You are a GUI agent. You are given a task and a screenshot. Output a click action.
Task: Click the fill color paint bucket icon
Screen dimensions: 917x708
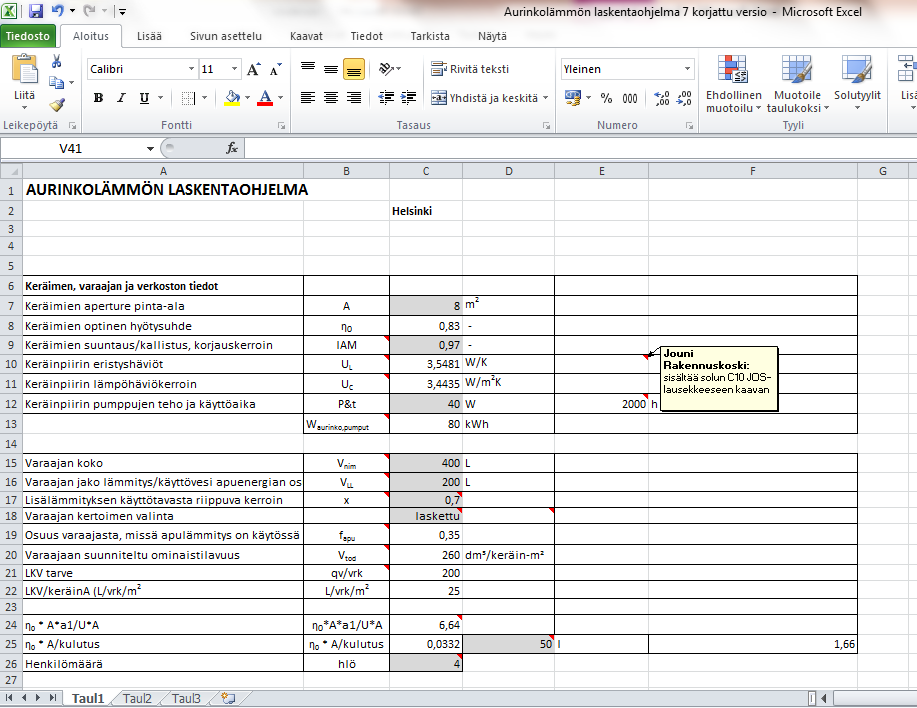point(232,98)
